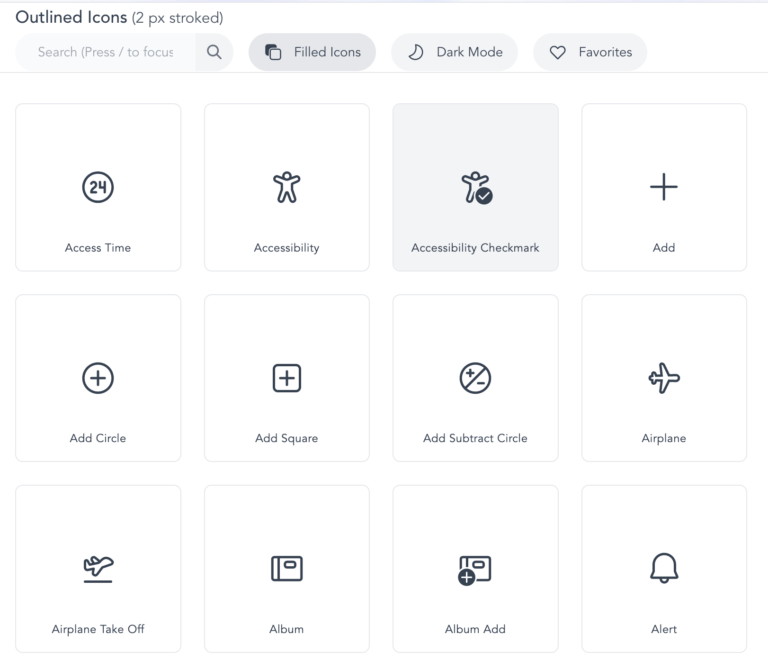Viewport: 768px width, 670px height.
Task: Pick the Add plus icon
Action: pos(664,187)
